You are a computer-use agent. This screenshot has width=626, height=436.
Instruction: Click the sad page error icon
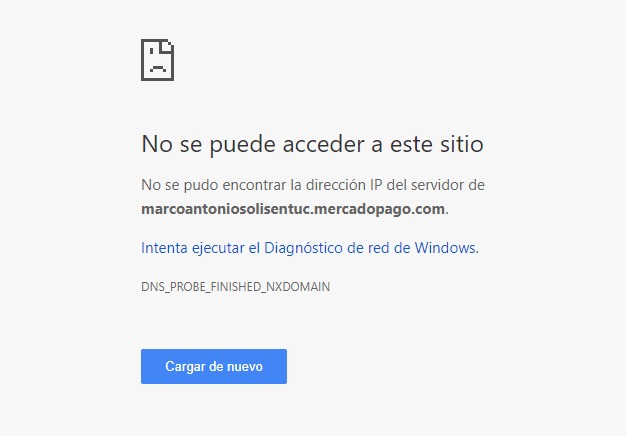[157, 60]
